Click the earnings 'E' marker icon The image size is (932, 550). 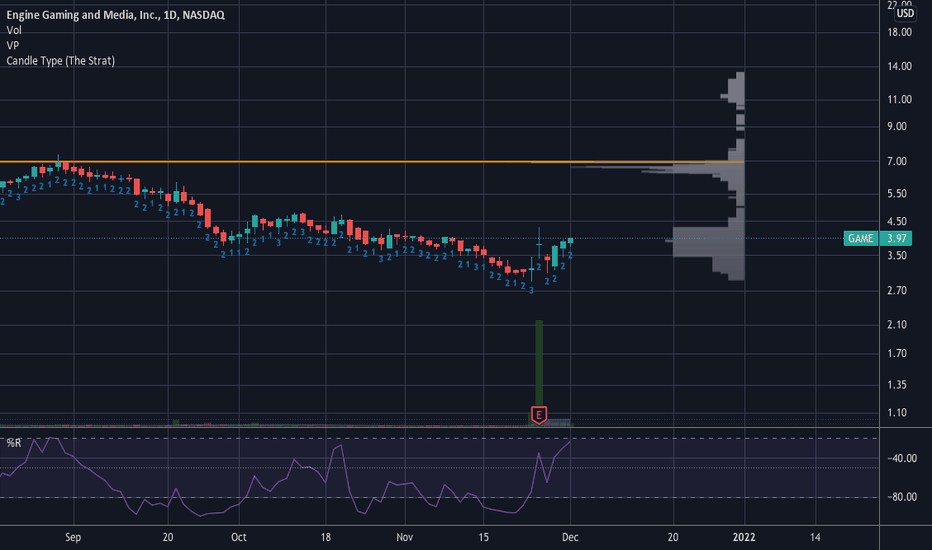point(539,414)
